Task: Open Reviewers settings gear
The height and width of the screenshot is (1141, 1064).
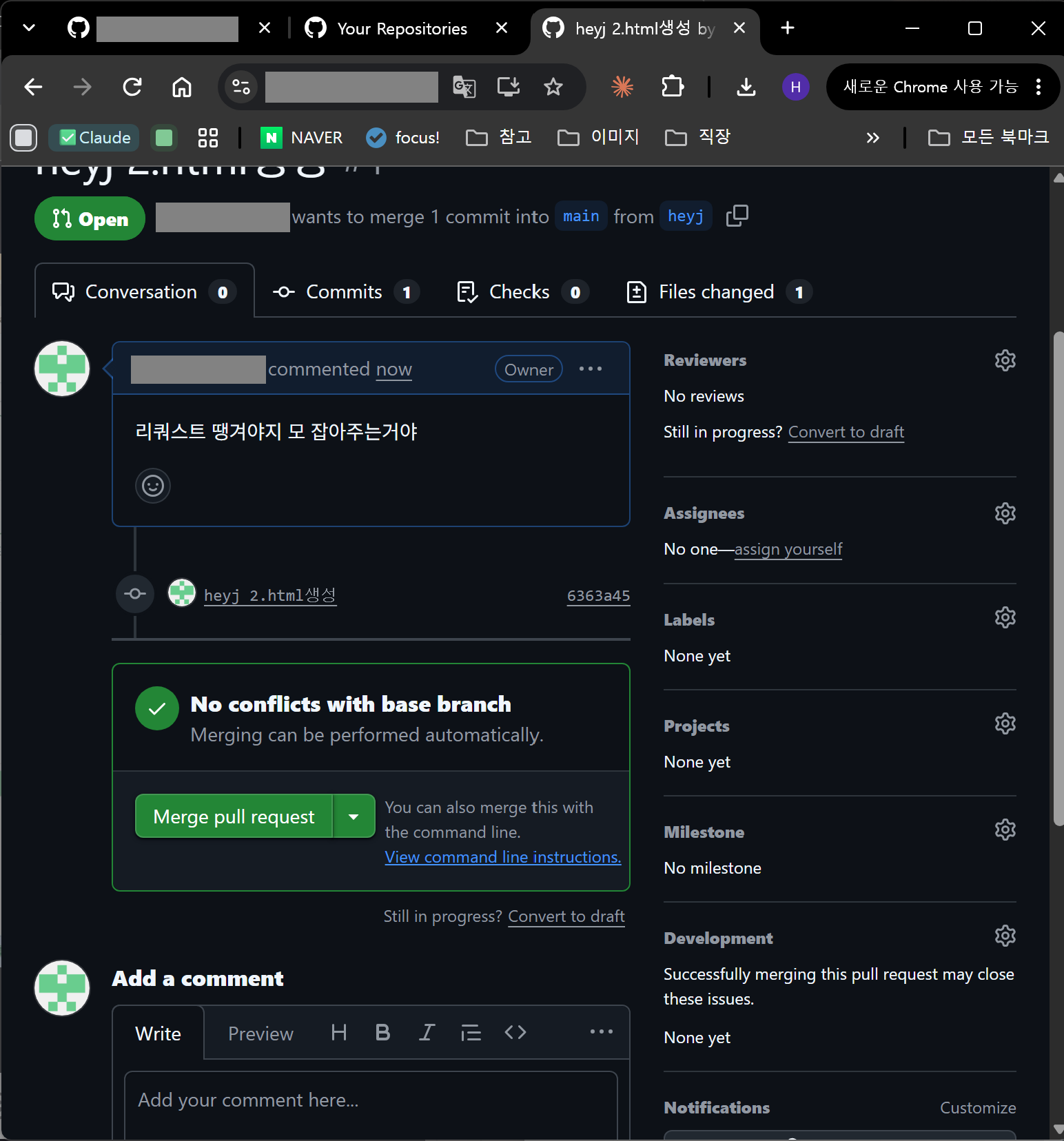Action: point(1005,360)
